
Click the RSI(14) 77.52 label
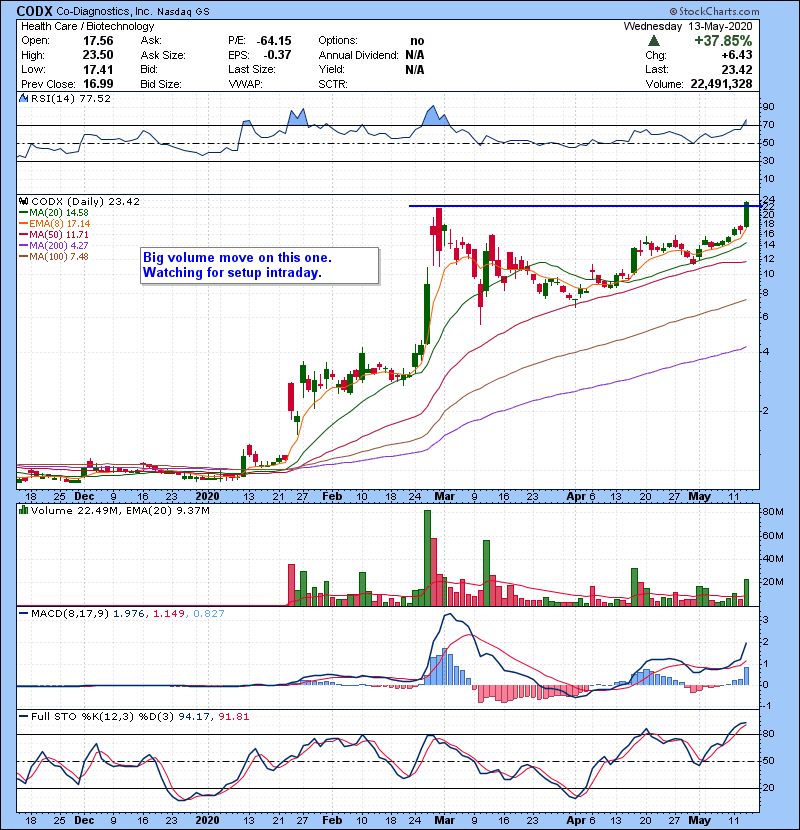(70, 98)
